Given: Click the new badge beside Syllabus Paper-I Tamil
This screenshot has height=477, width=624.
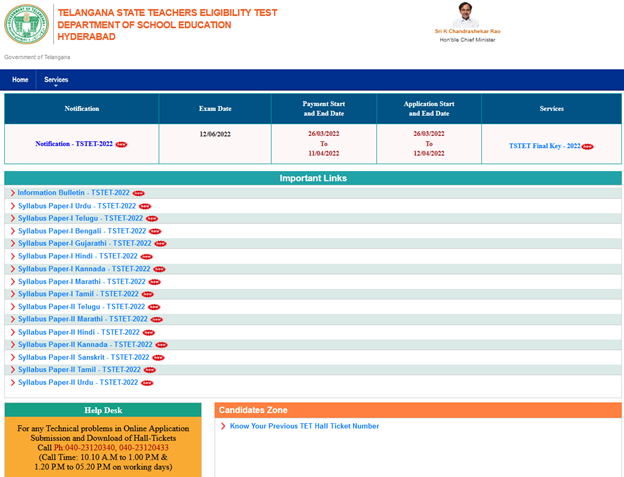Looking at the screenshot, I should pyautogui.click(x=148, y=294).
